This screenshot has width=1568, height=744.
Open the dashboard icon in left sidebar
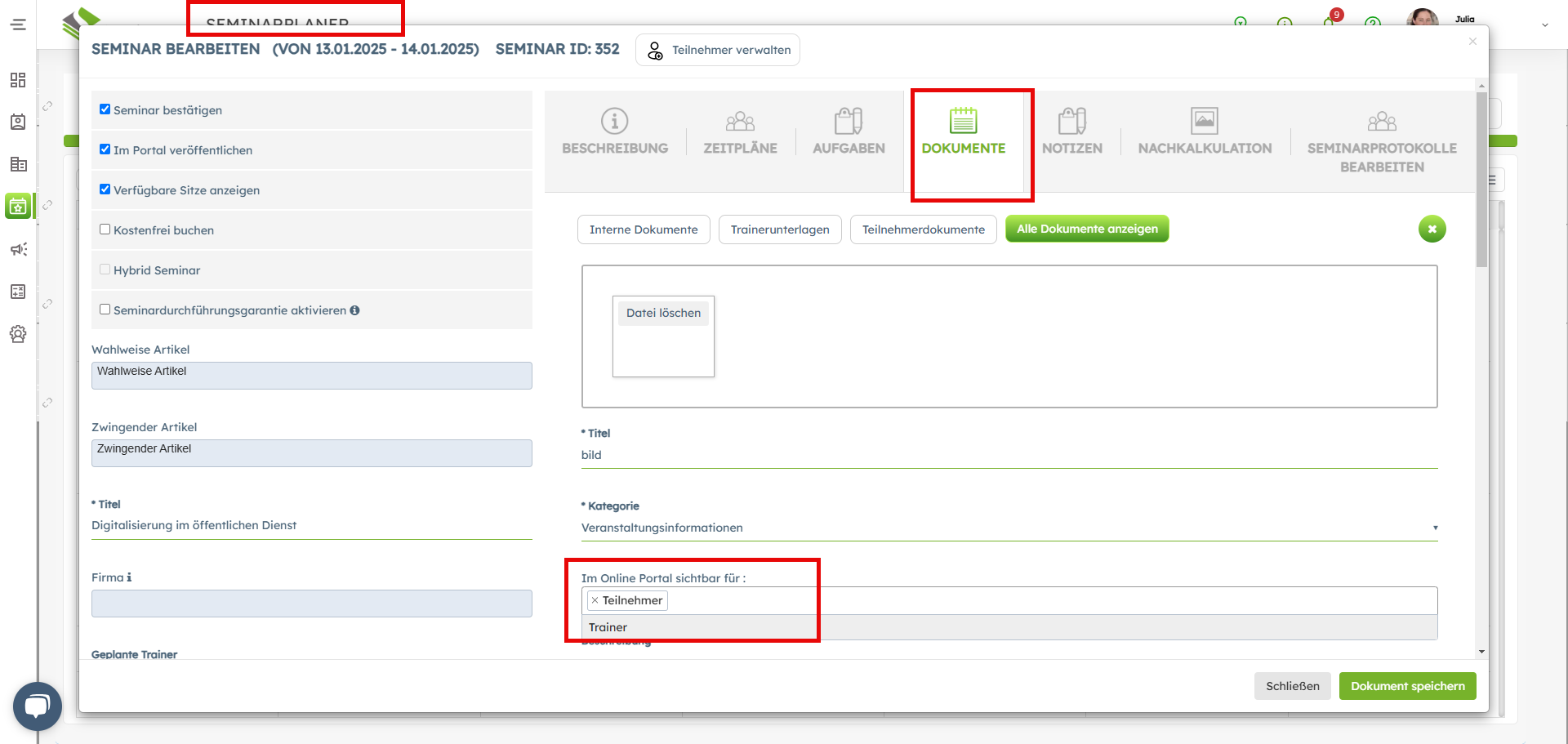click(18, 80)
